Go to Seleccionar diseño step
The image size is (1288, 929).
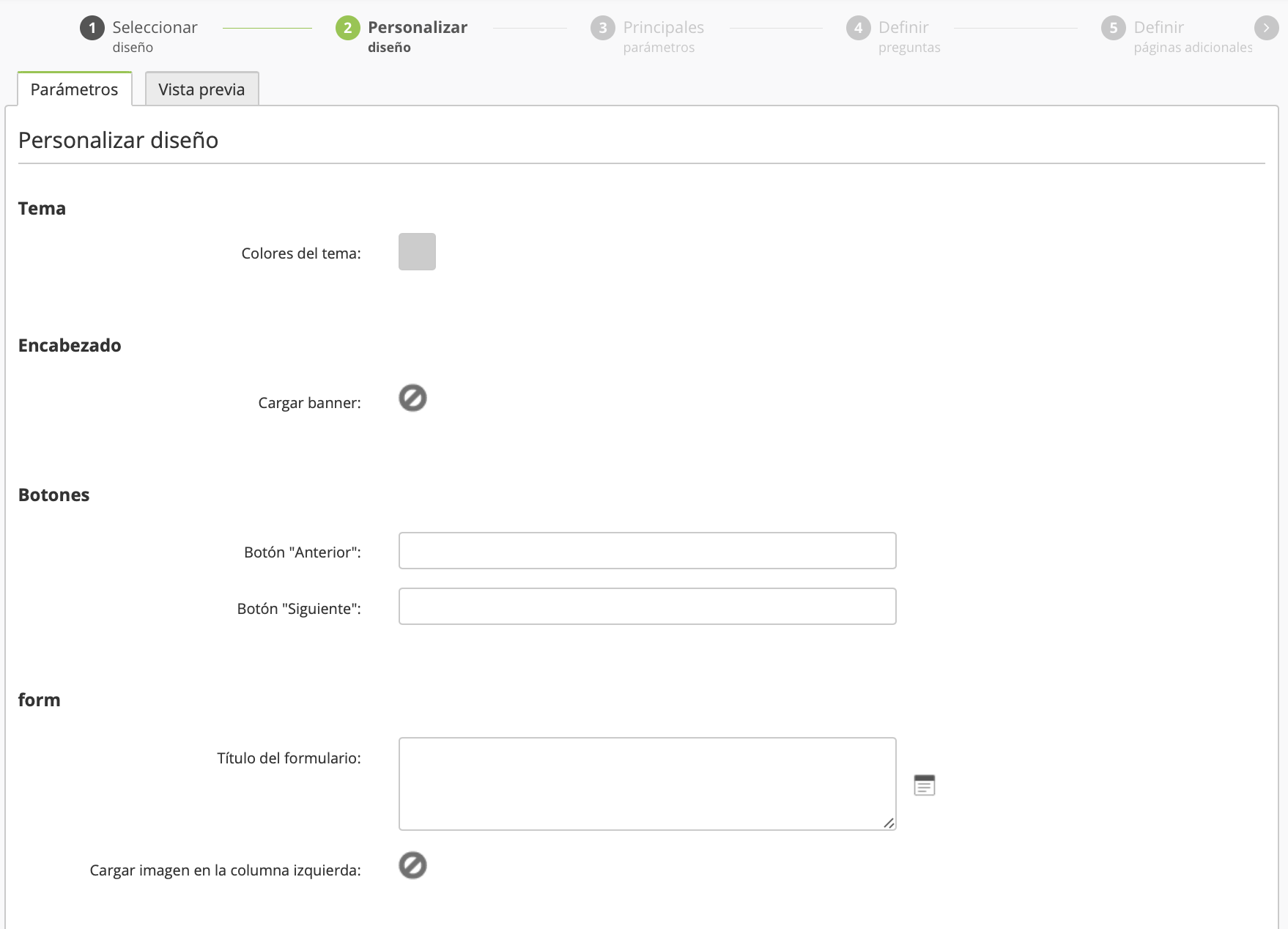tap(155, 36)
